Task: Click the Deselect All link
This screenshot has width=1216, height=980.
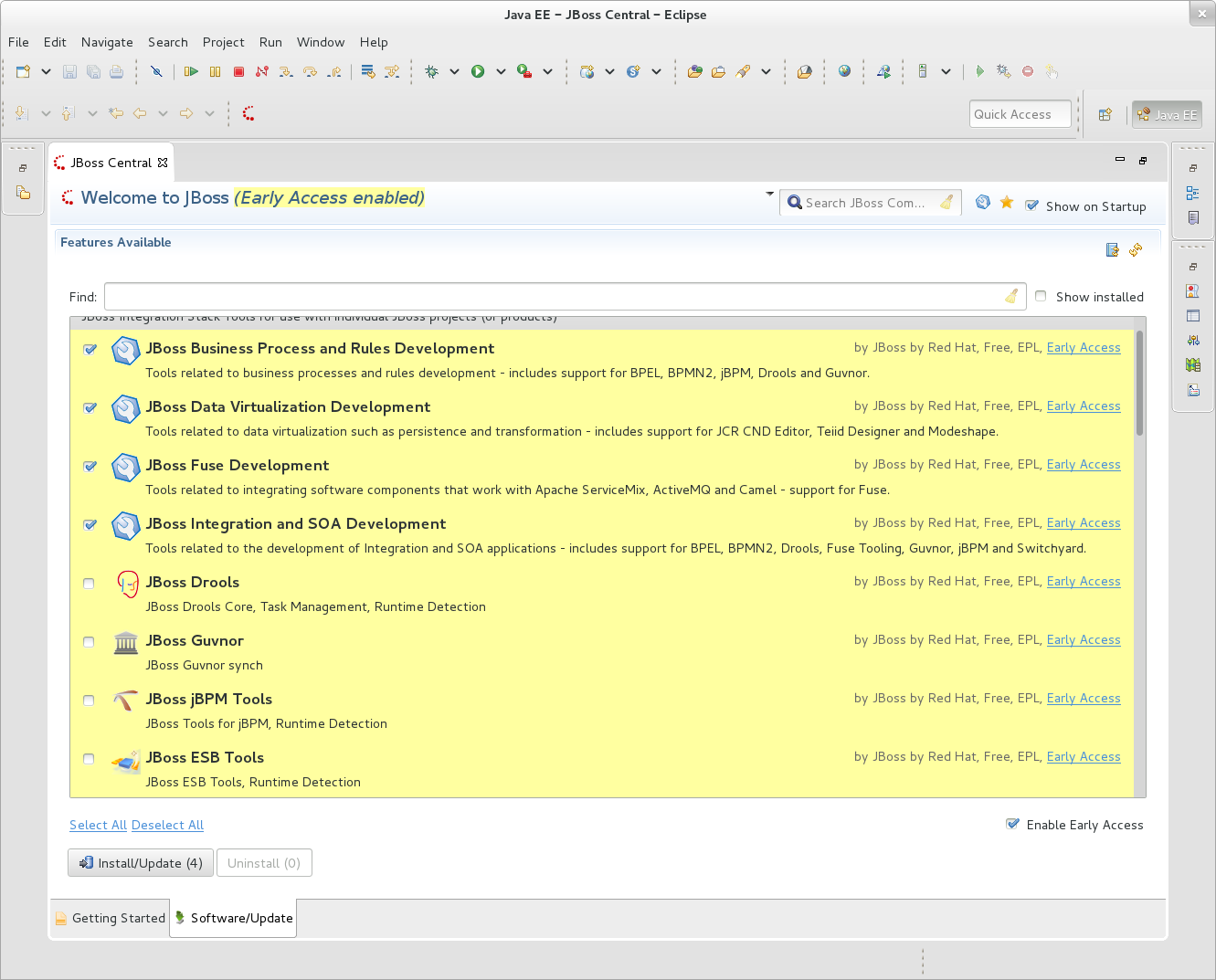Action: (x=167, y=825)
